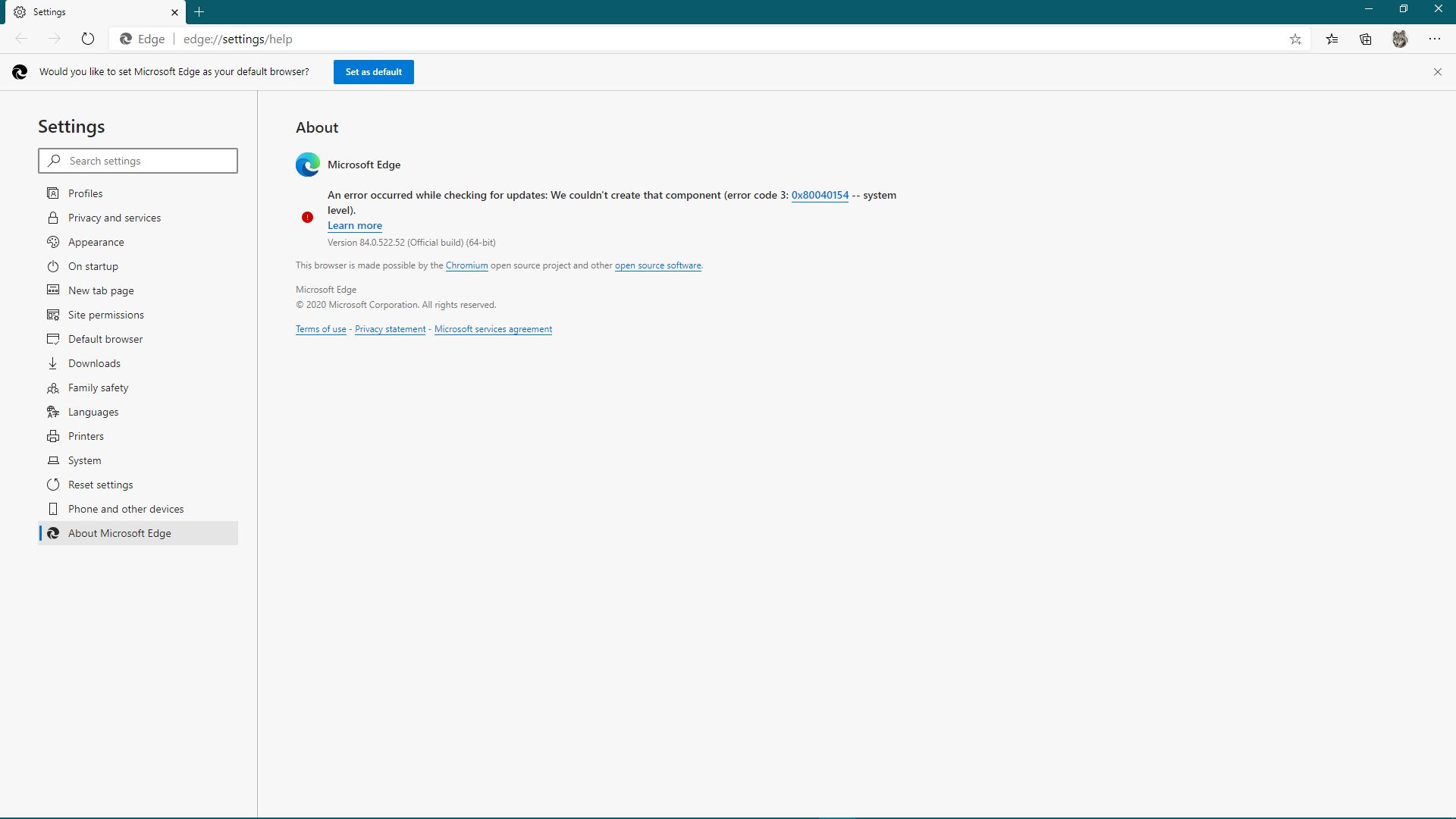Viewport: 1456px width, 819px height.
Task: Click the browser Refresh icon
Action: tap(88, 39)
